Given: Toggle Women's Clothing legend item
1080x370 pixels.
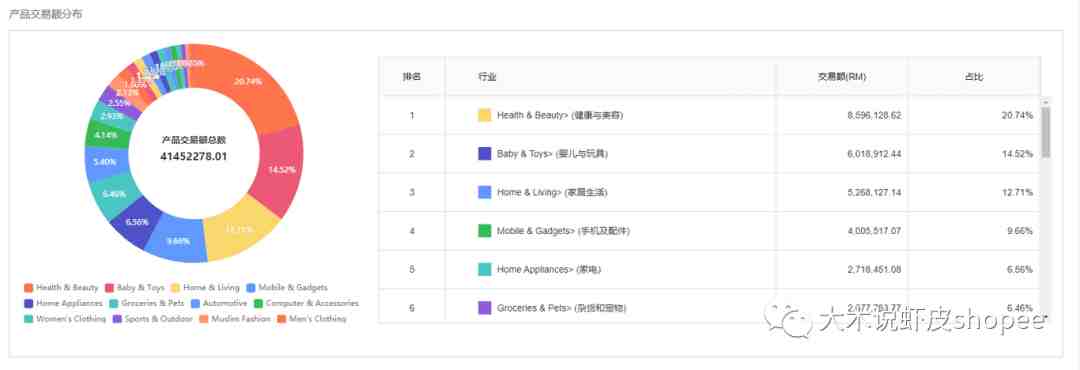Looking at the screenshot, I should (x=65, y=319).
